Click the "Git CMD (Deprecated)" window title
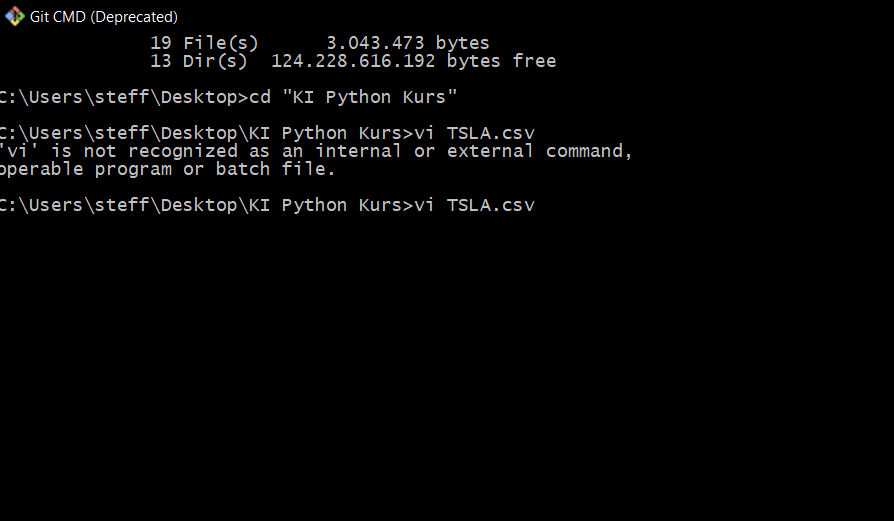 click(104, 17)
